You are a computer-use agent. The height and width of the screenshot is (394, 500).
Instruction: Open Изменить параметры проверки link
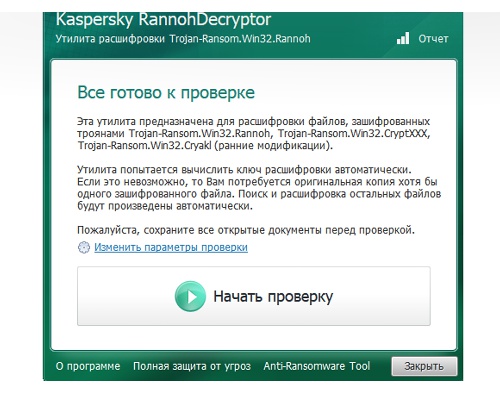[171, 247]
